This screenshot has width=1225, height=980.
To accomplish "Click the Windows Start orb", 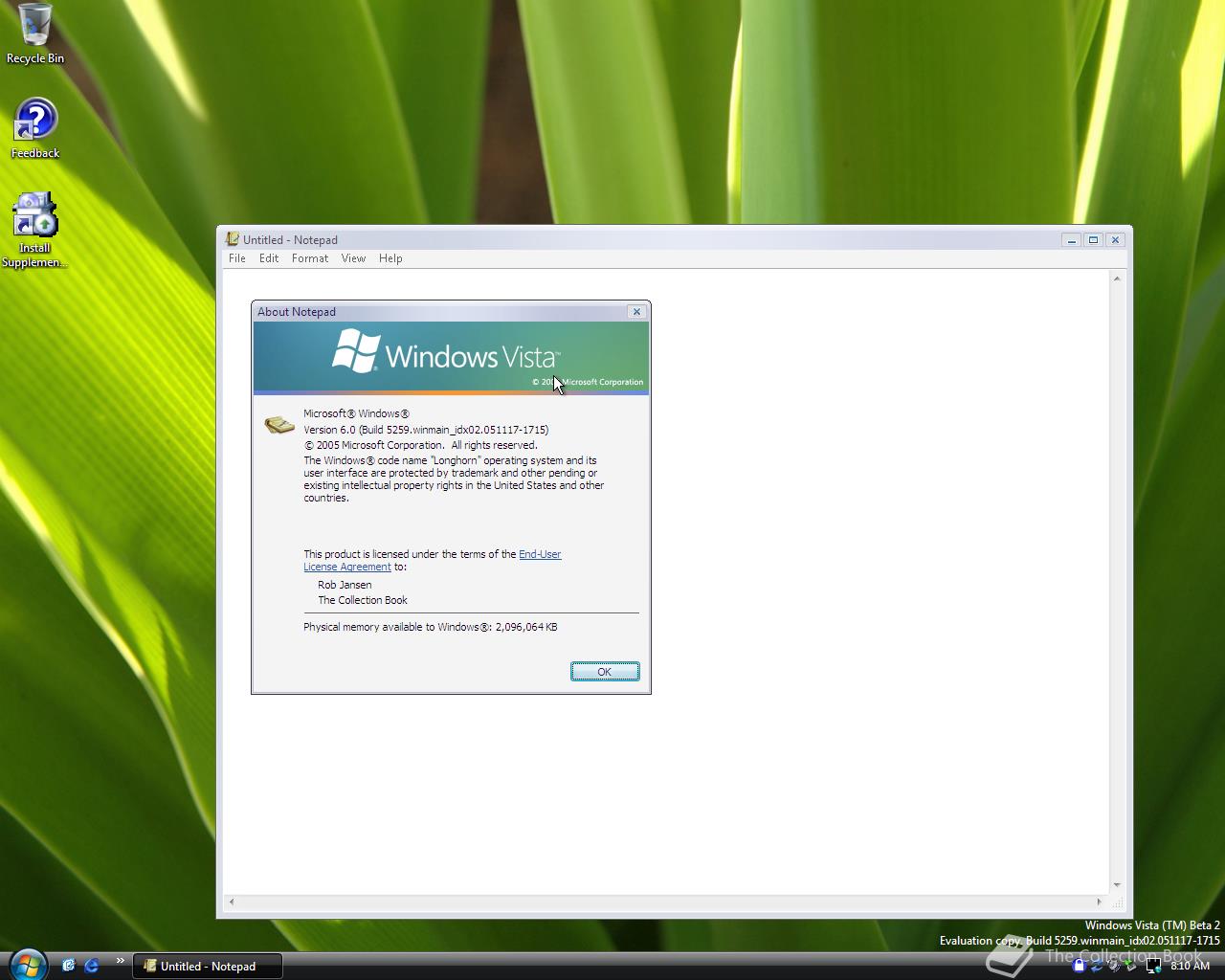I will (28, 965).
